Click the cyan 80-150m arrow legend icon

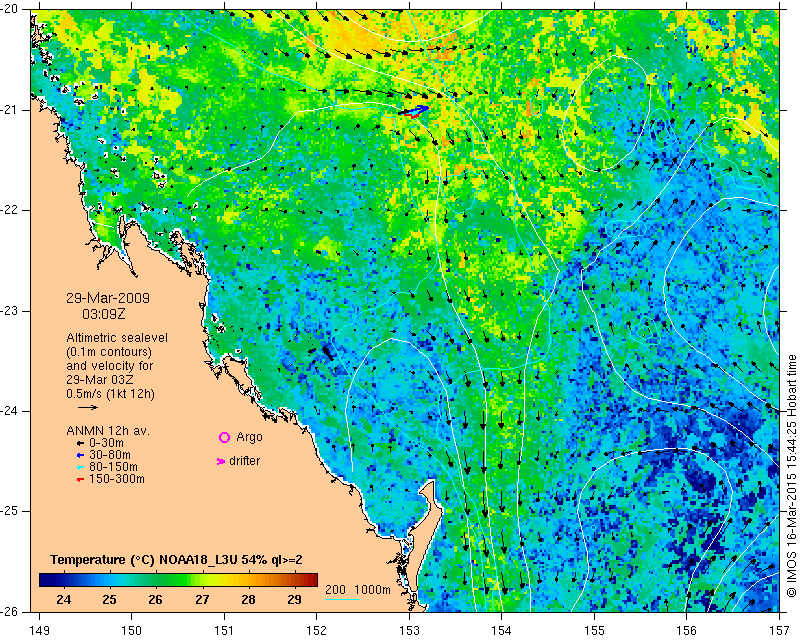pos(80,467)
